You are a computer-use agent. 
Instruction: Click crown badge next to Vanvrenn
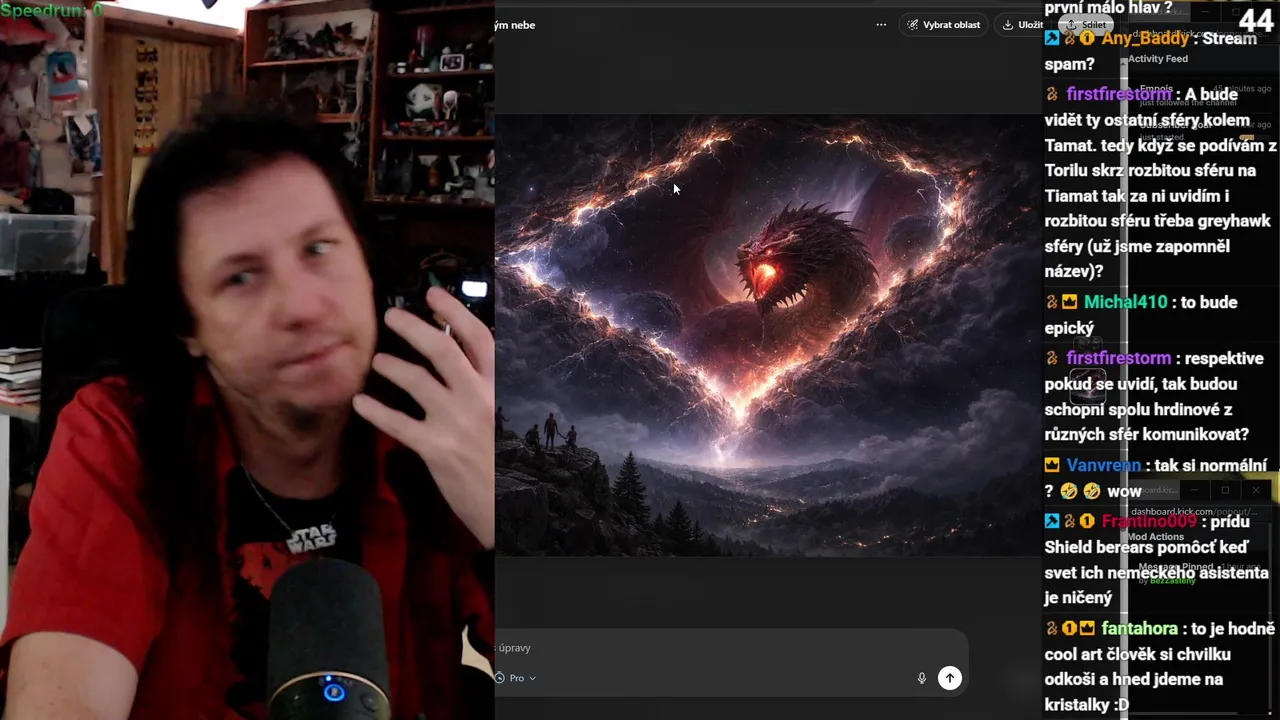tap(1052, 465)
